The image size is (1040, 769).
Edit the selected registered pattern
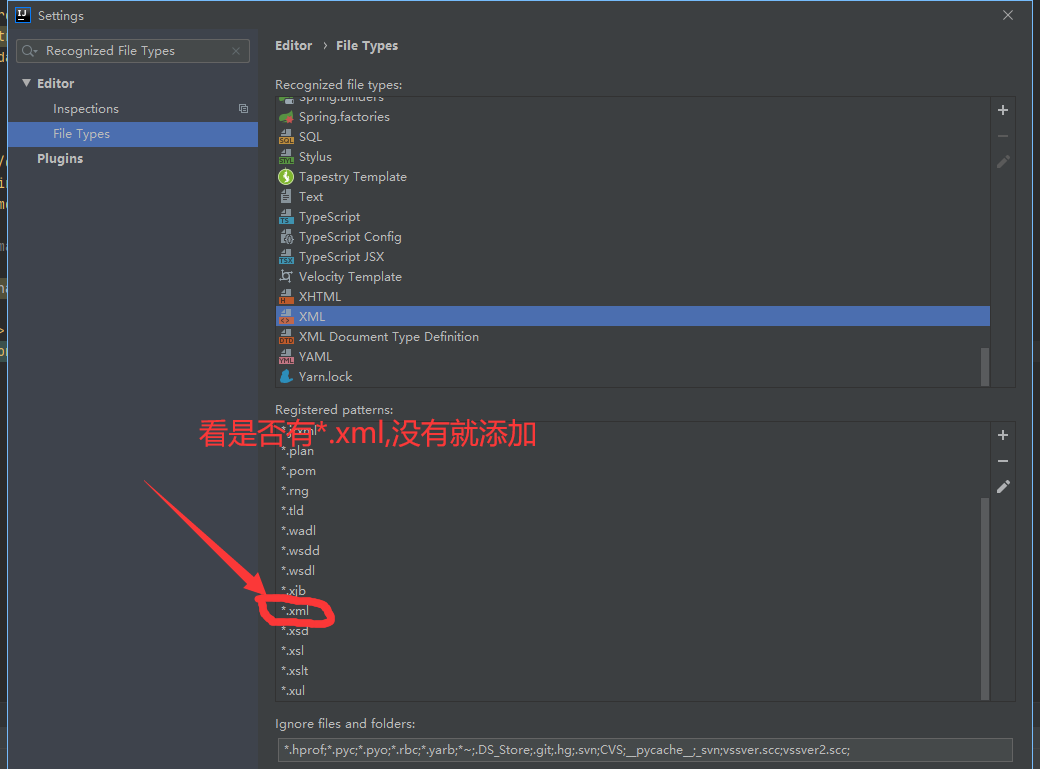pyautogui.click(x=1003, y=486)
